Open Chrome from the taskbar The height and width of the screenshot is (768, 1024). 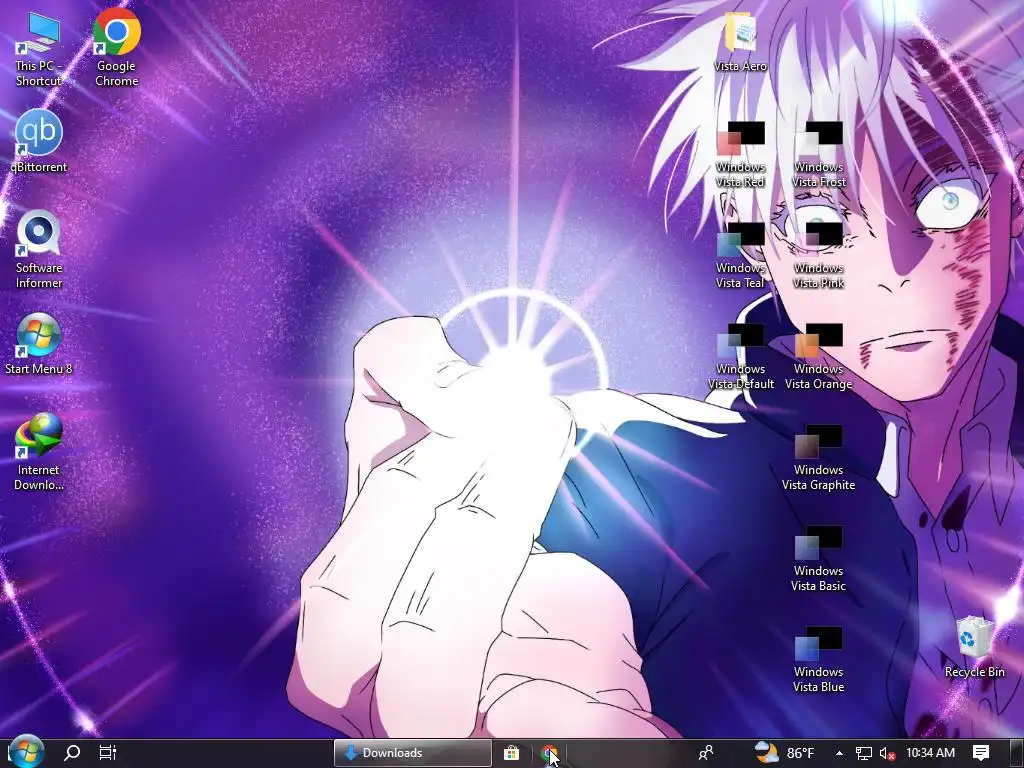point(549,753)
